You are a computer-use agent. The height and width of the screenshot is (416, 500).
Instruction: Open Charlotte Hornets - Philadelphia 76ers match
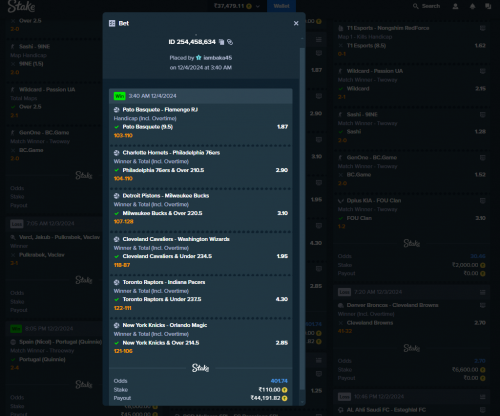tap(171, 153)
